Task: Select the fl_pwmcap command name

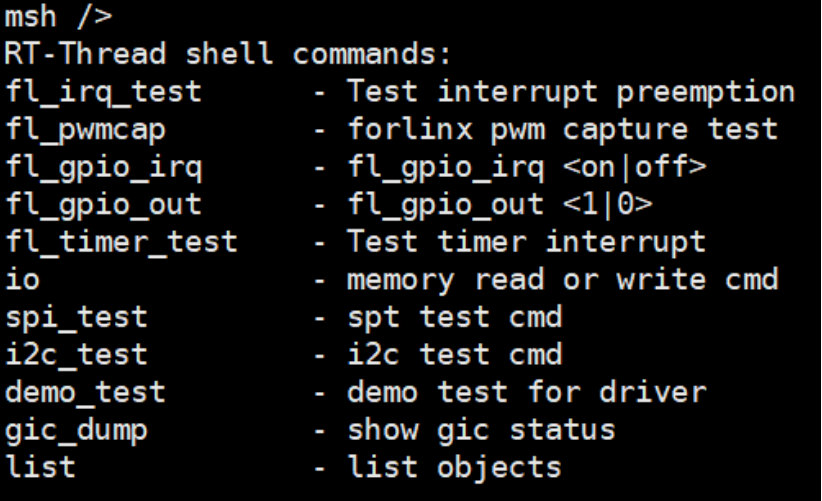Action: pos(85,130)
